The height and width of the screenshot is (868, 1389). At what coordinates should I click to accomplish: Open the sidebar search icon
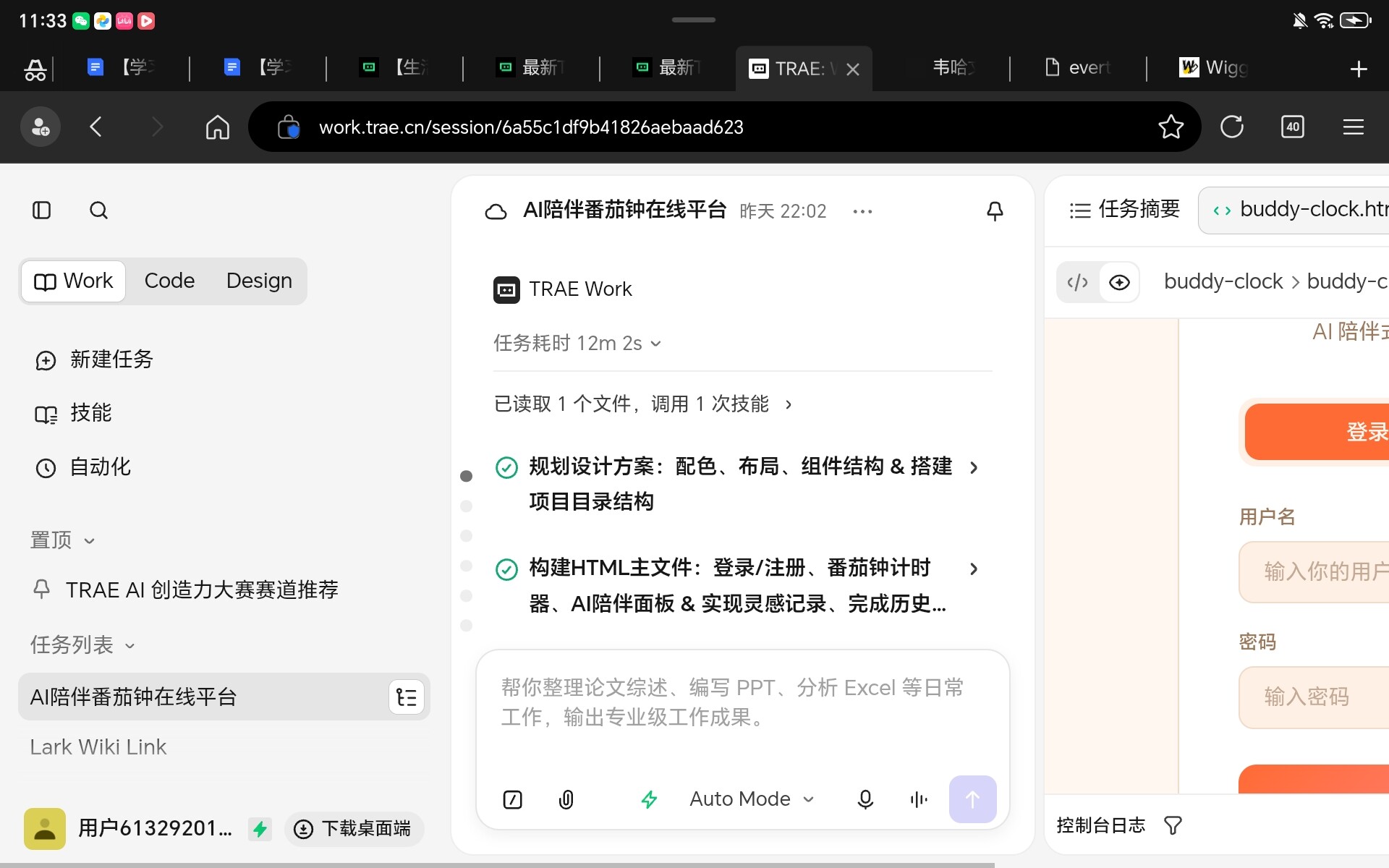point(98,210)
